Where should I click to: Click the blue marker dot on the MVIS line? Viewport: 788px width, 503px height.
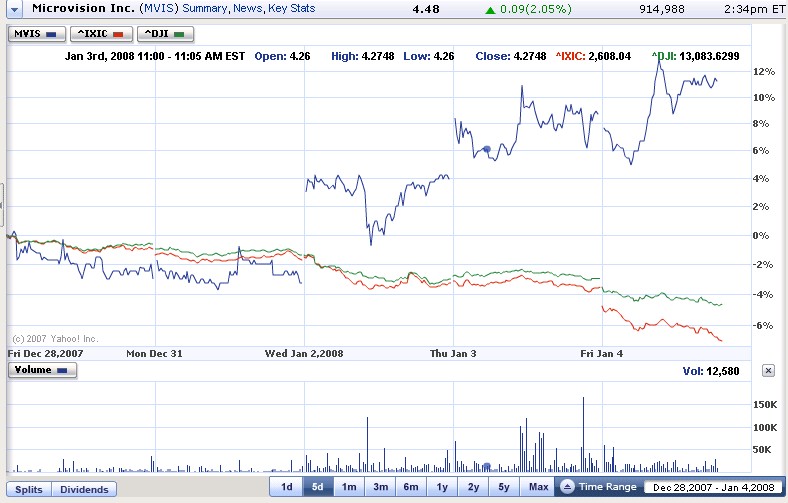point(486,149)
